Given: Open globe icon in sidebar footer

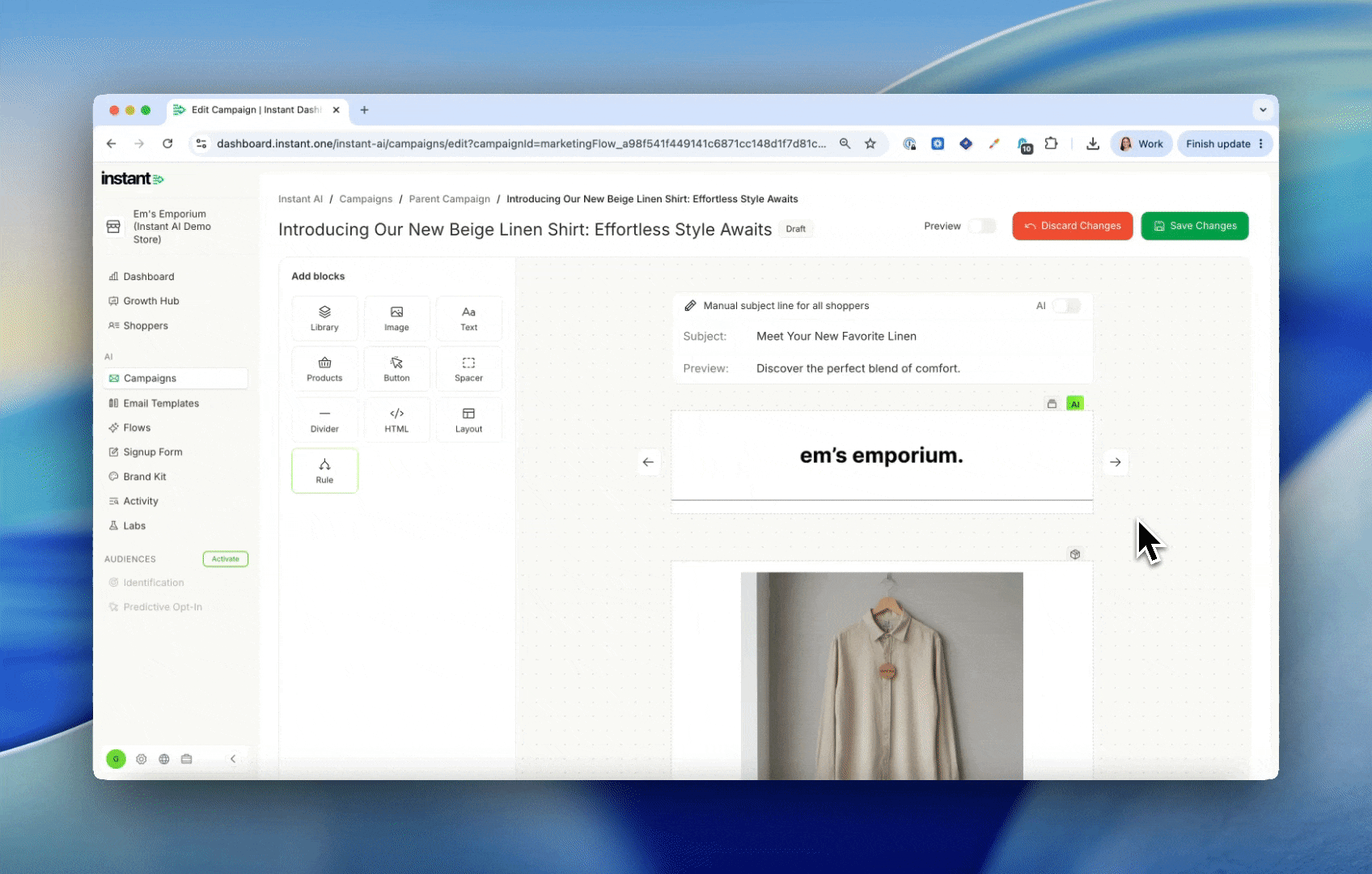Looking at the screenshot, I should pyautogui.click(x=164, y=759).
